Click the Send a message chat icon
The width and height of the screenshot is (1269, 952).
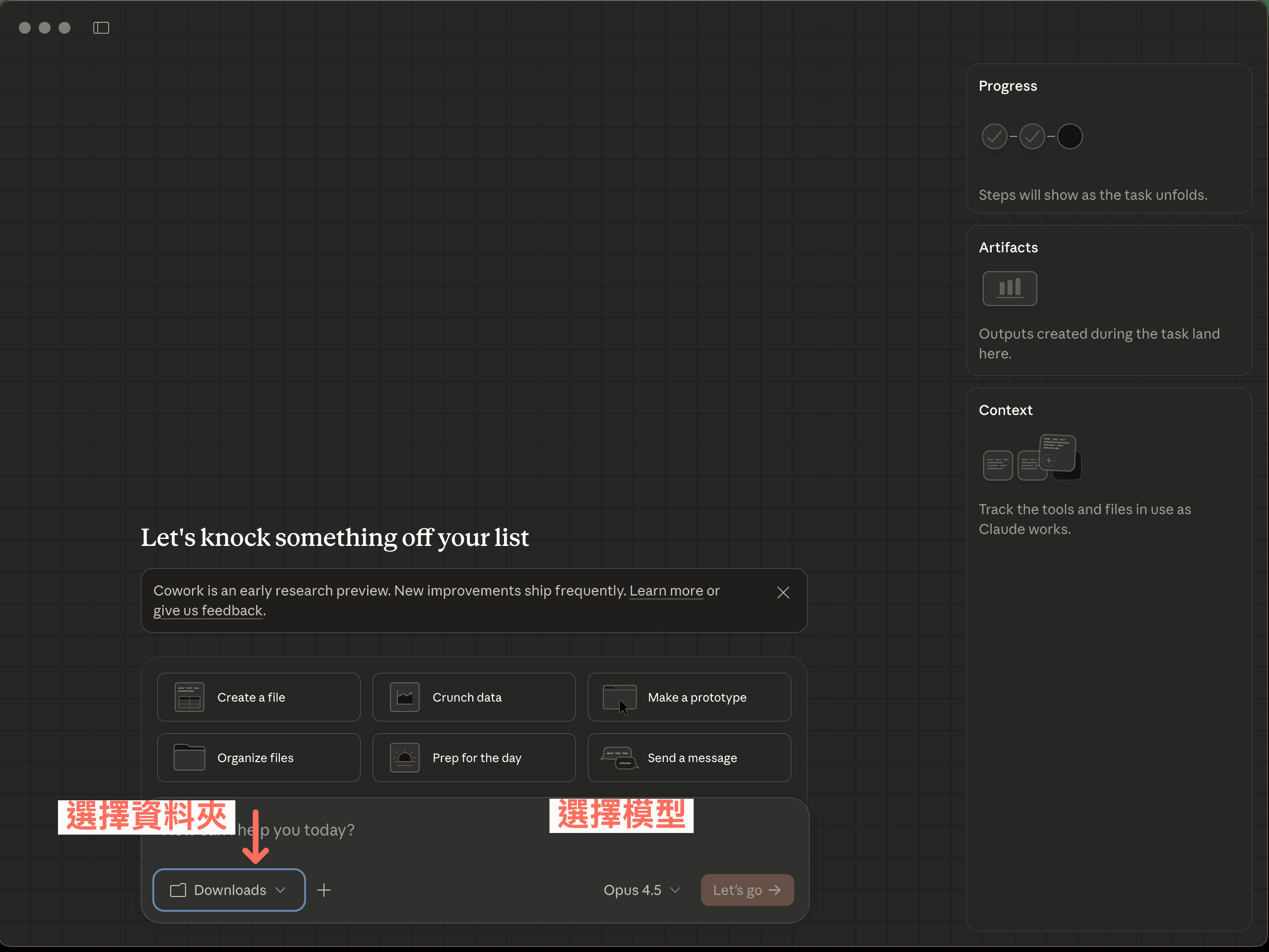[619, 758]
